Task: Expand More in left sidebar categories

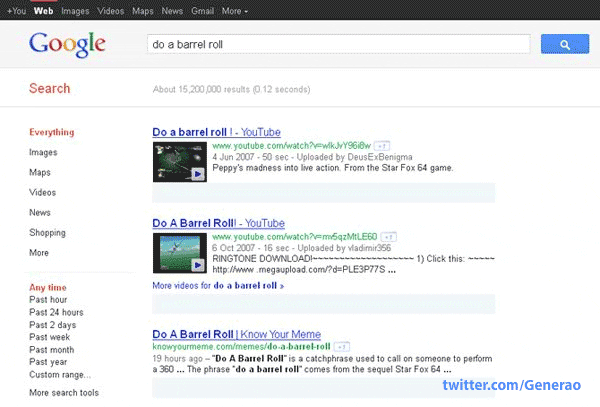Action: pyautogui.click(x=39, y=253)
